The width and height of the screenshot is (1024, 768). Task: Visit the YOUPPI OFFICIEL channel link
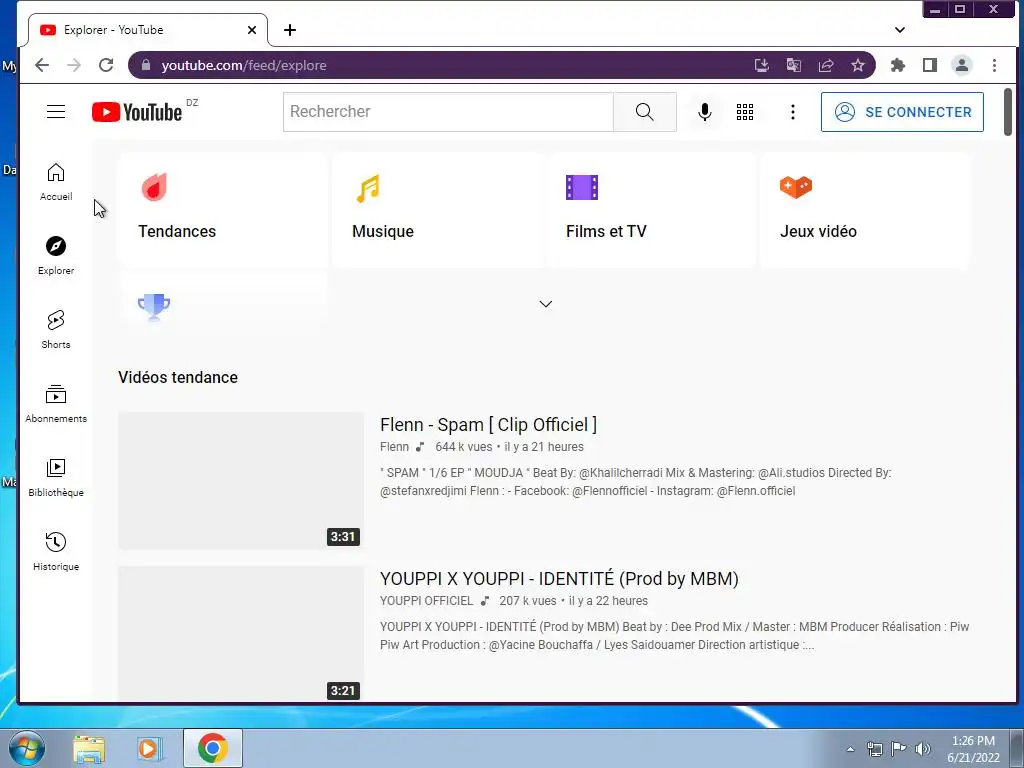click(426, 601)
